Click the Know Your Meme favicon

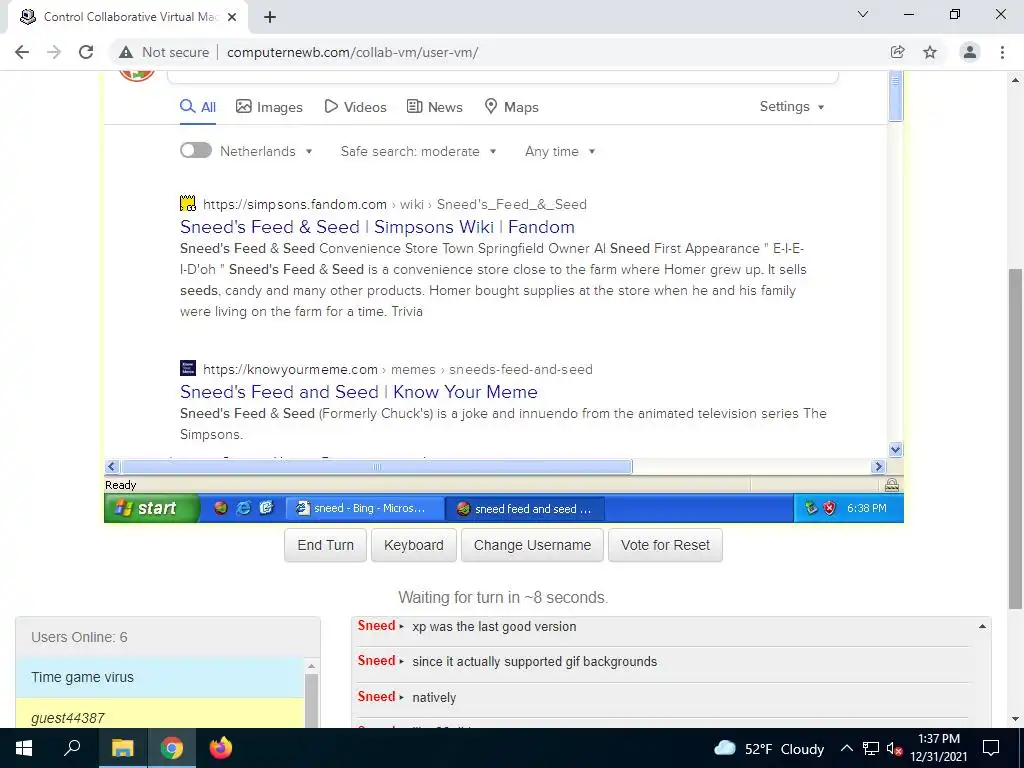(188, 368)
